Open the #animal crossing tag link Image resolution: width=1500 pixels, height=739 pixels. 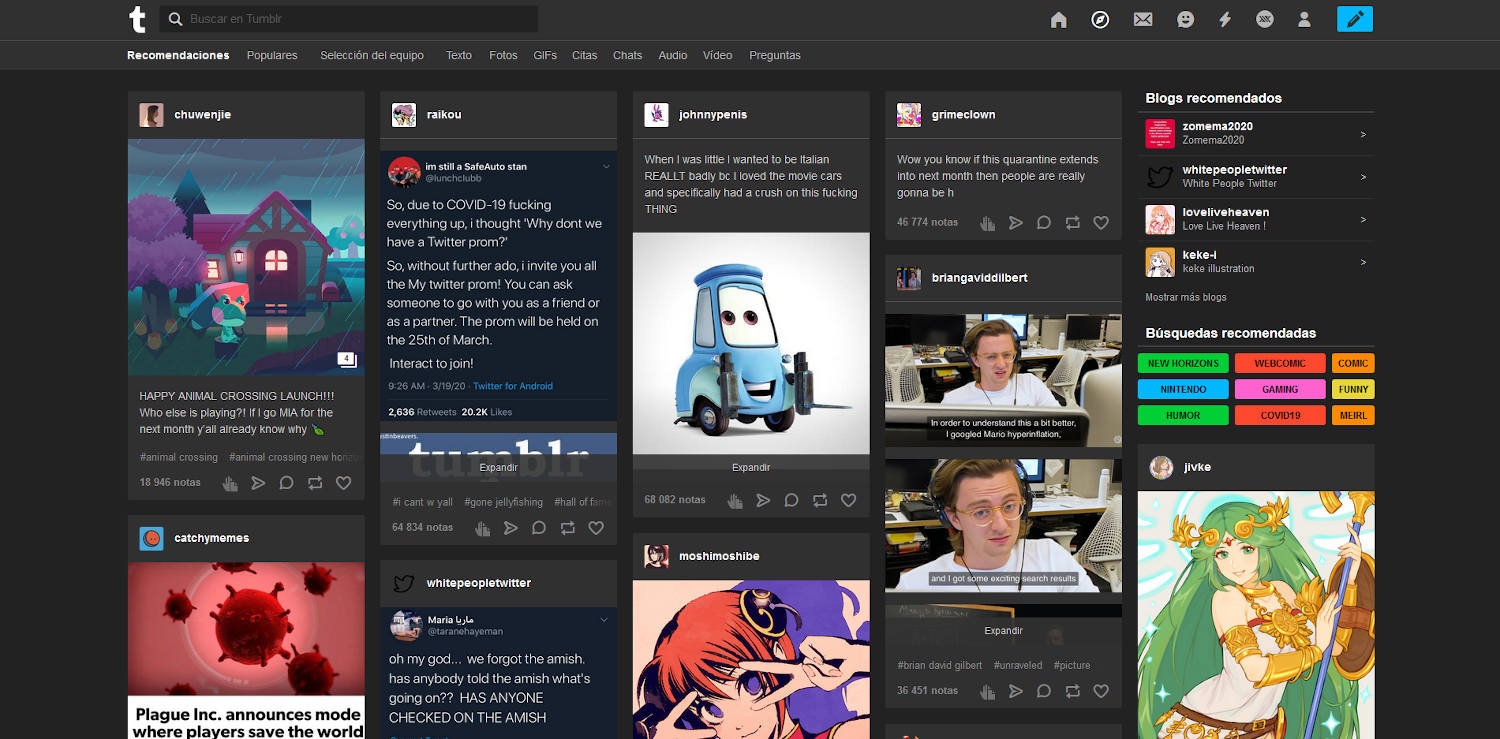[179, 457]
